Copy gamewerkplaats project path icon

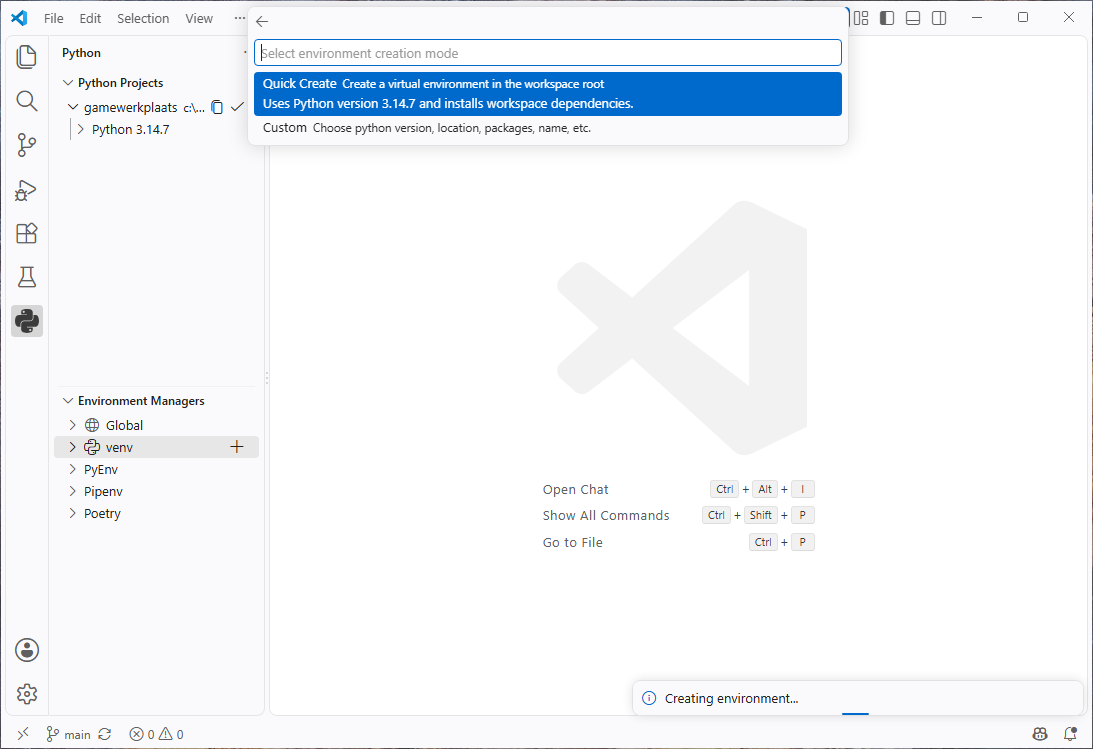pyautogui.click(x=217, y=107)
